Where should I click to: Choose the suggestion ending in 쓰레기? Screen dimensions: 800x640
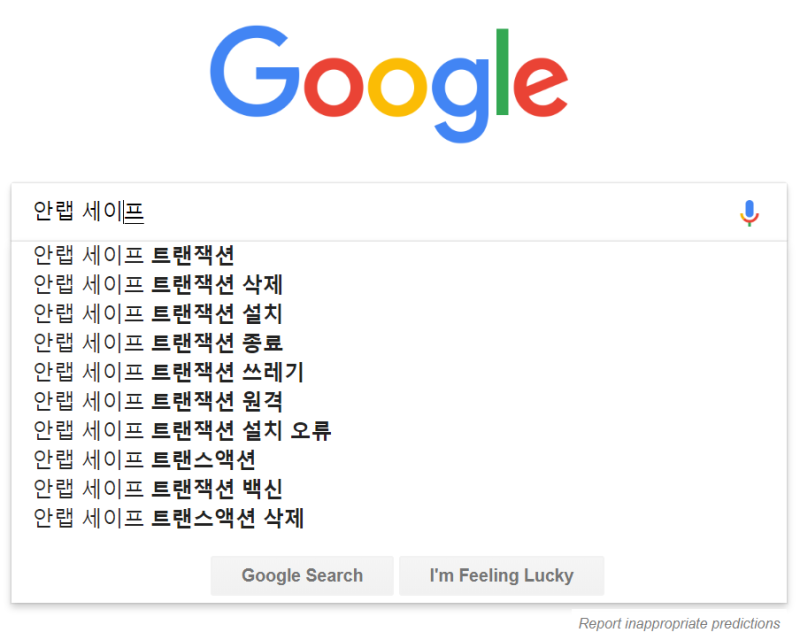pos(399,372)
